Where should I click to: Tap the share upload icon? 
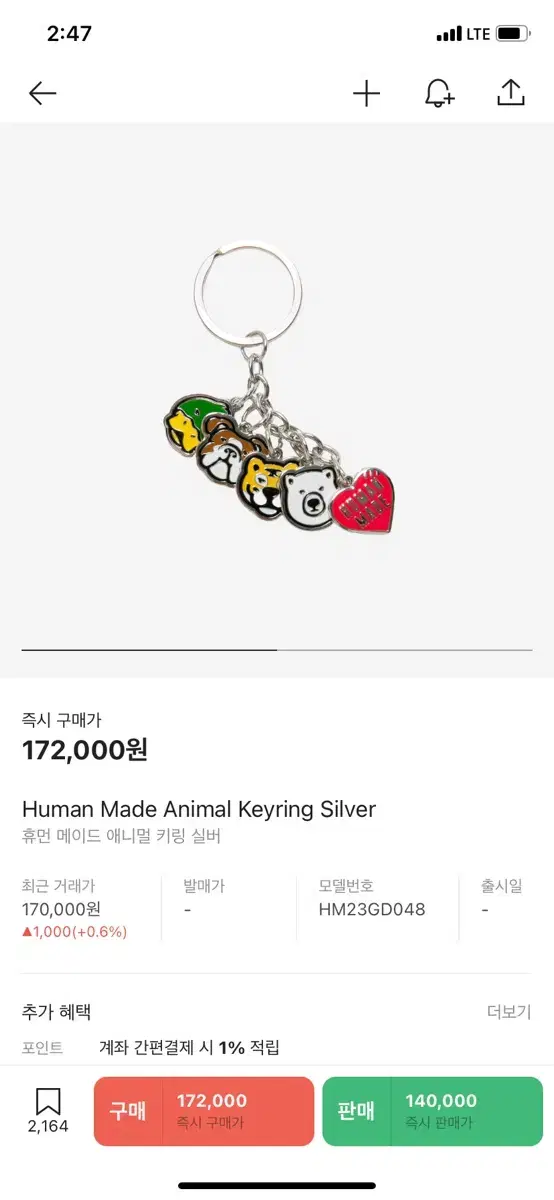[x=511, y=93]
